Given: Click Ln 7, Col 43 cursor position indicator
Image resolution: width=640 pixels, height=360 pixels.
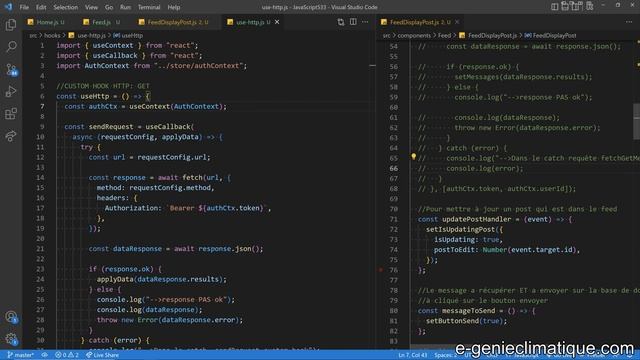Looking at the screenshot, I should click(413, 355).
